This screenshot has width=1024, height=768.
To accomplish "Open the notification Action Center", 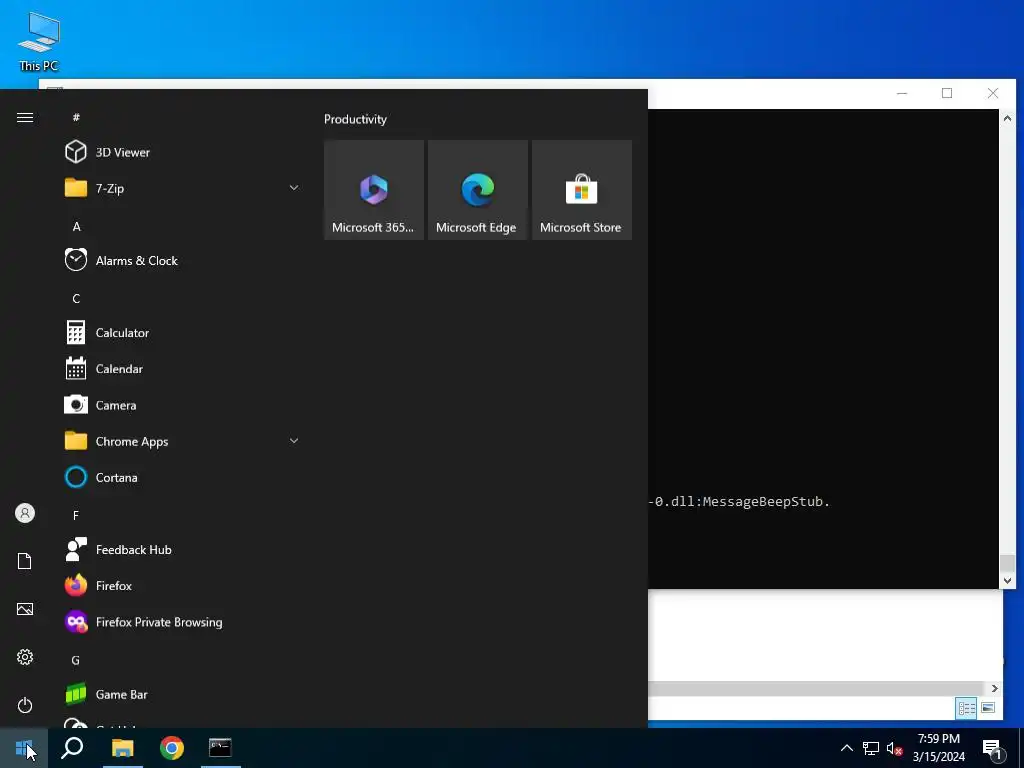I will click(993, 749).
